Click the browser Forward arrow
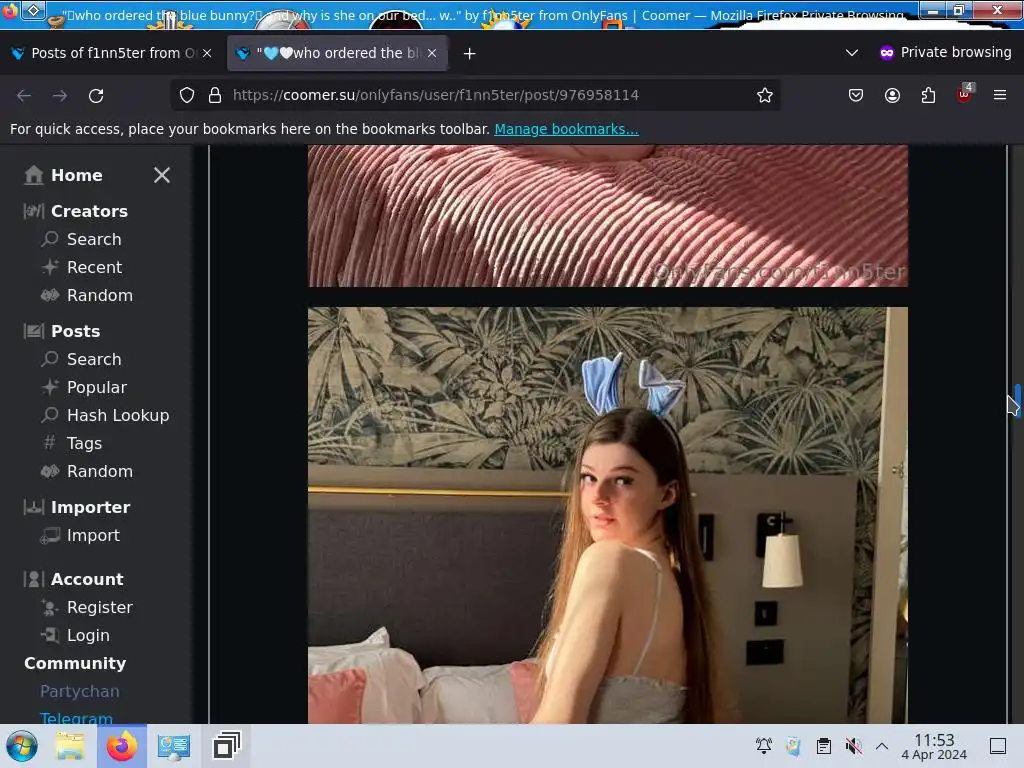Screen dimensions: 1024x768 60,95
